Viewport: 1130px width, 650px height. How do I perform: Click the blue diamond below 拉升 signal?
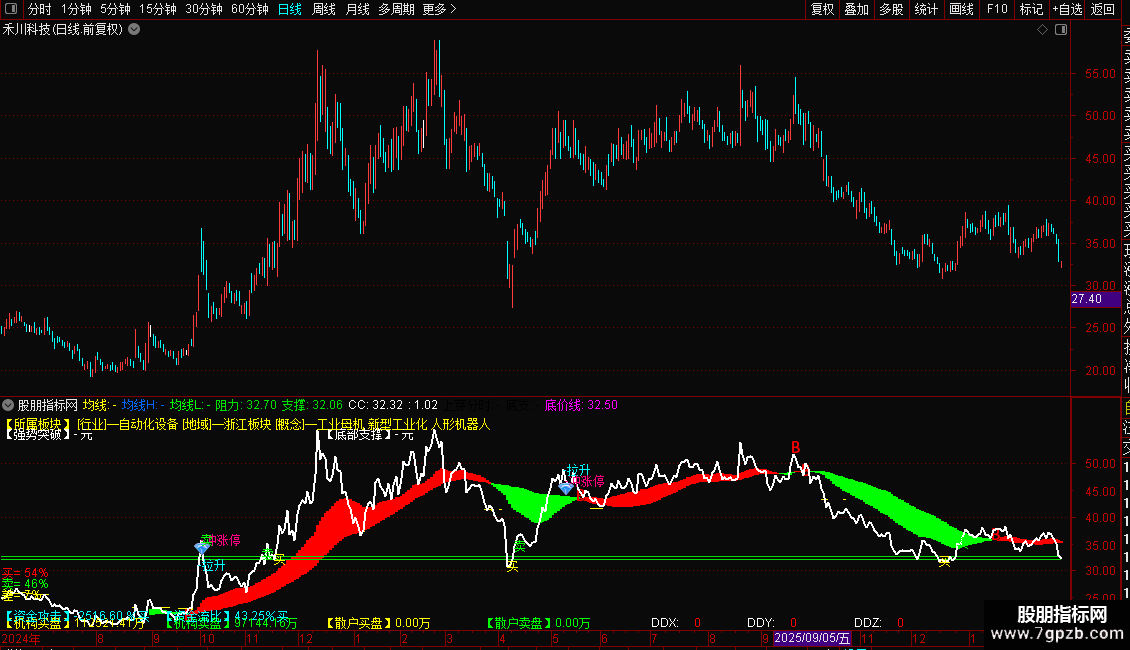click(x=566, y=489)
